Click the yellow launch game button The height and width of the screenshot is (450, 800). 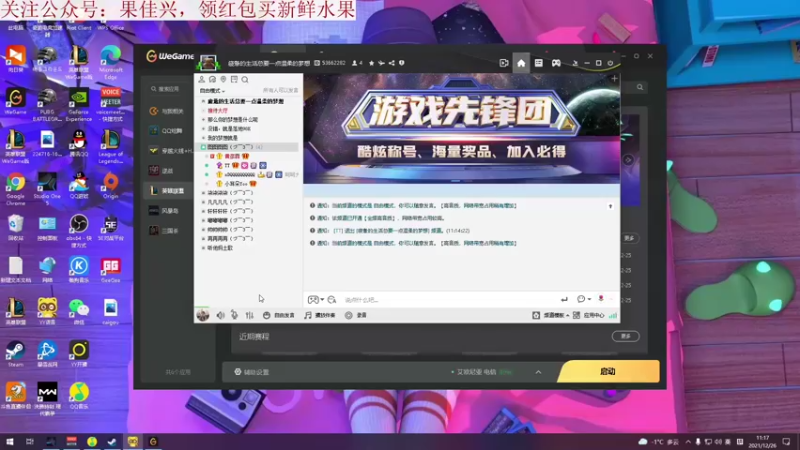pyautogui.click(x=608, y=371)
